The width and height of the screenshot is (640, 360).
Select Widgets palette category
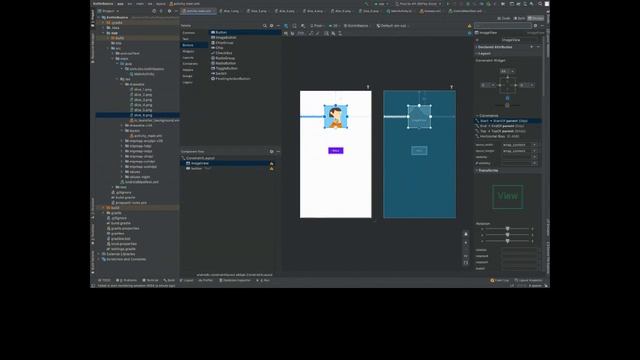coord(189,51)
